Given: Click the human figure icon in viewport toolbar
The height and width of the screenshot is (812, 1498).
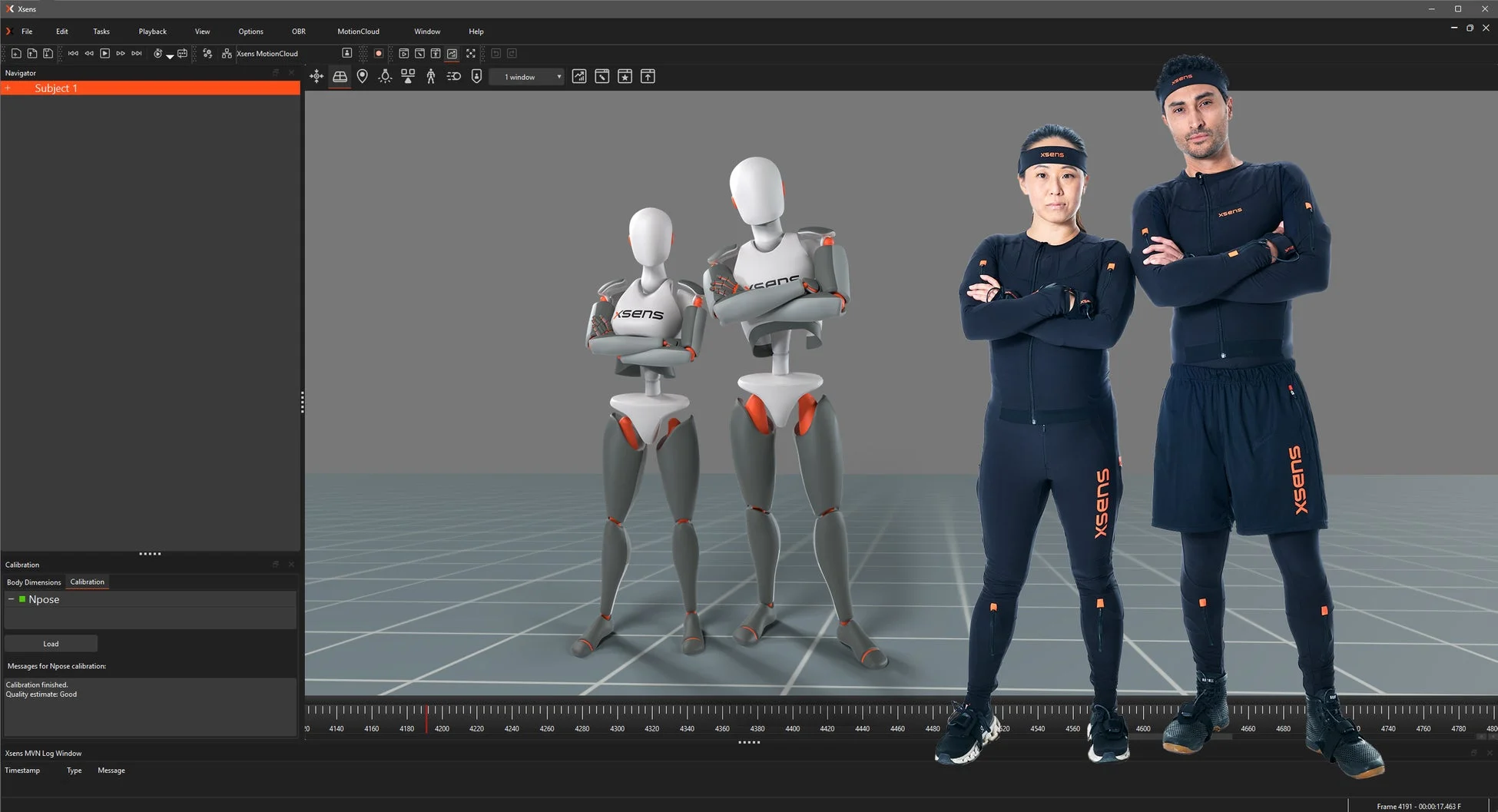Looking at the screenshot, I should (431, 76).
